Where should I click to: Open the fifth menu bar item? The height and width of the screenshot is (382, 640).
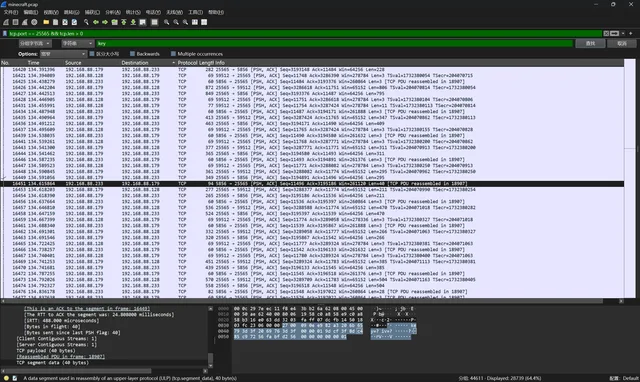(x=92, y=12)
